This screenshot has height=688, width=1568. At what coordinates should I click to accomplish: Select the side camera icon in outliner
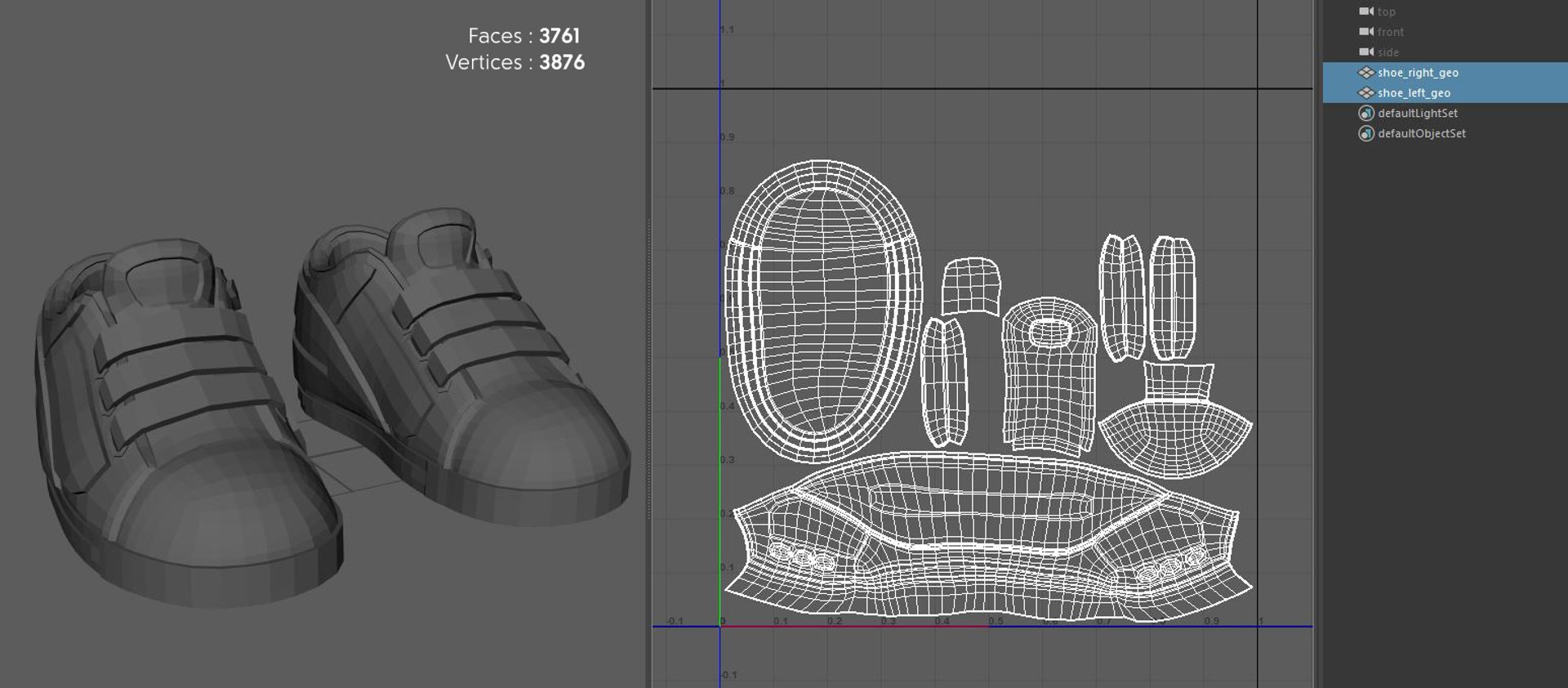pos(1365,52)
